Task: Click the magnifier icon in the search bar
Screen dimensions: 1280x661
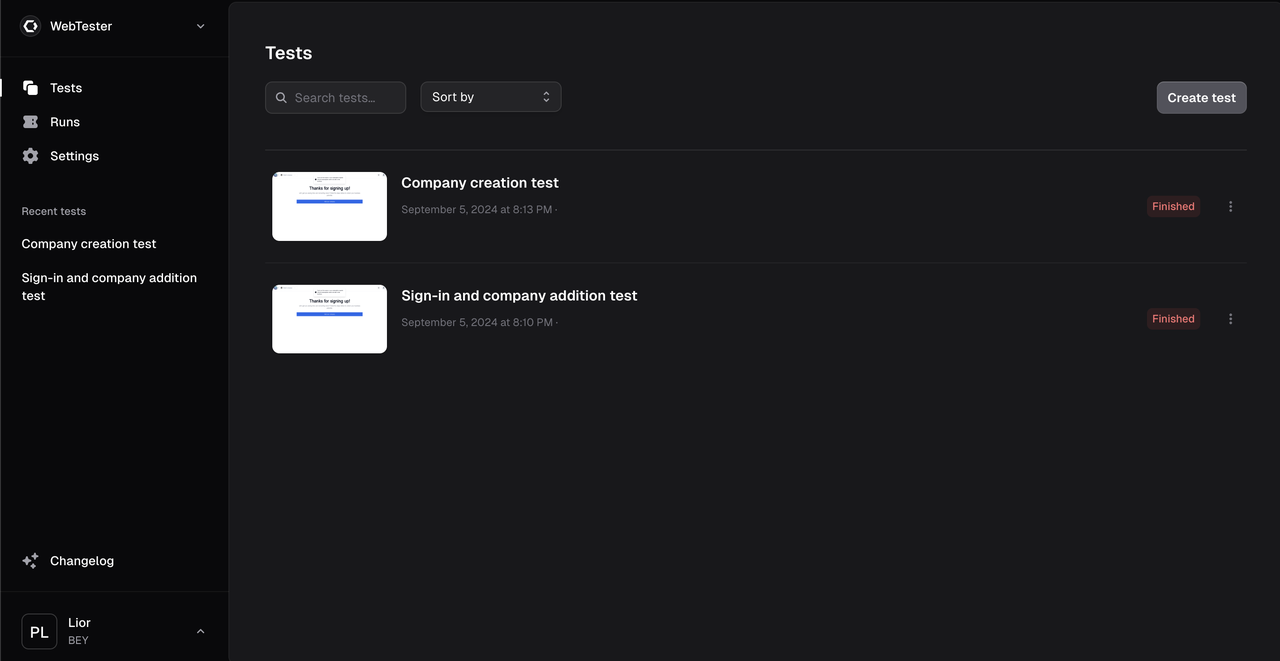Action: point(281,96)
